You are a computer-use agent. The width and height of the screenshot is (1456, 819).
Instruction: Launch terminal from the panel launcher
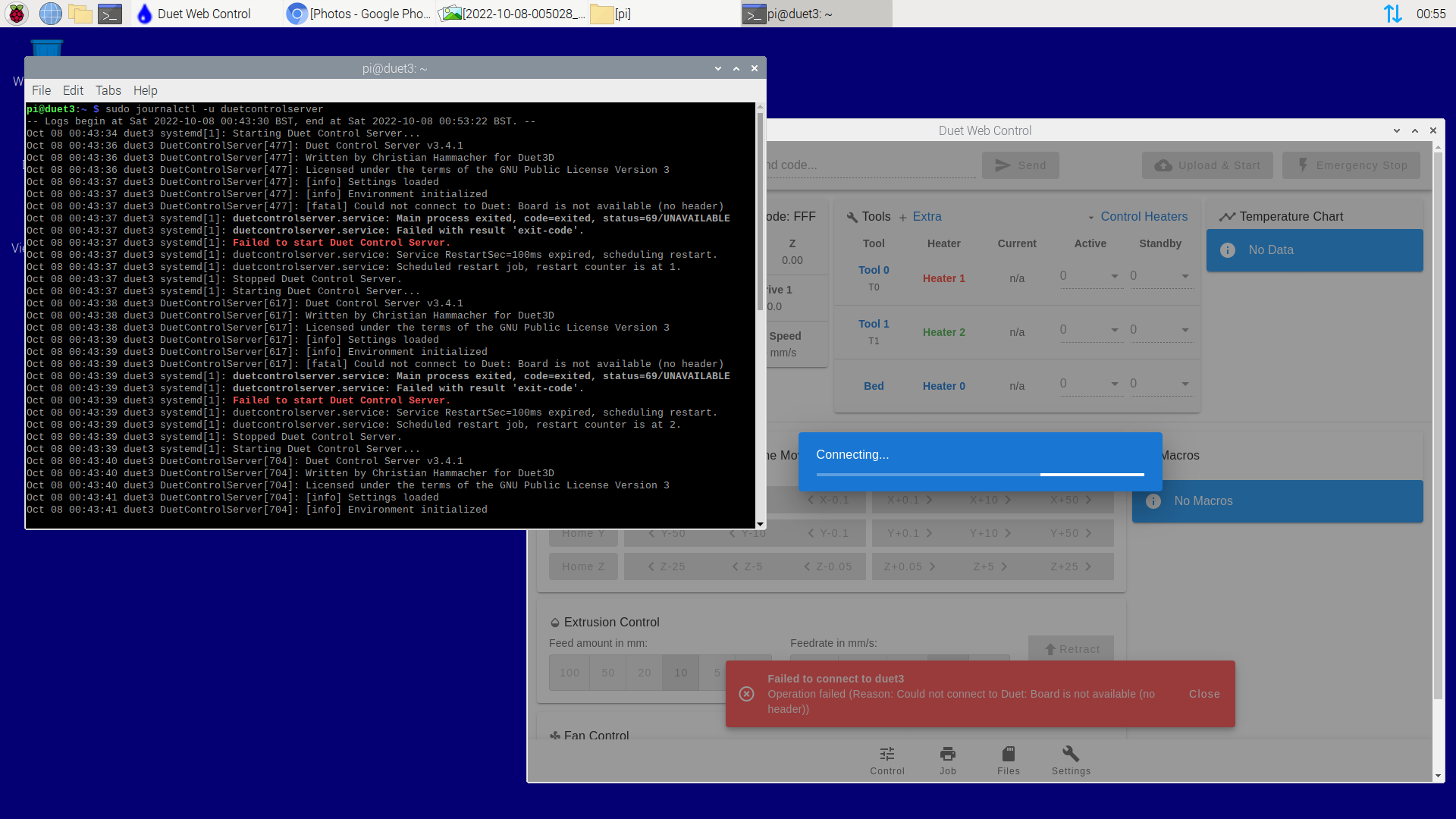[x=110, y=14]
